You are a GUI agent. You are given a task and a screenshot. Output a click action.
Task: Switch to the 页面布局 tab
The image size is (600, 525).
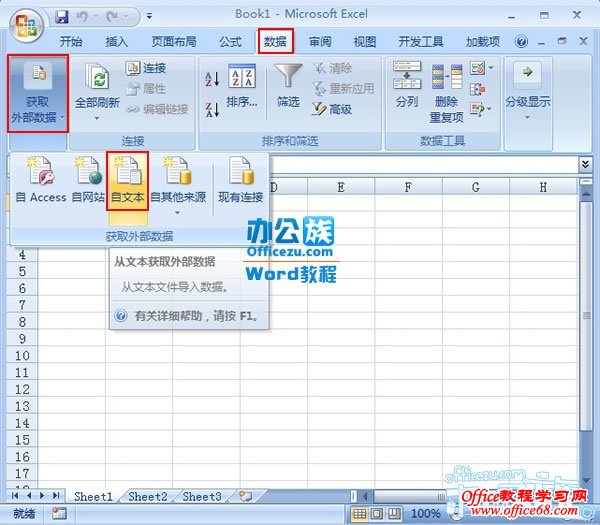pyautogui.click(x=174, y=42)
